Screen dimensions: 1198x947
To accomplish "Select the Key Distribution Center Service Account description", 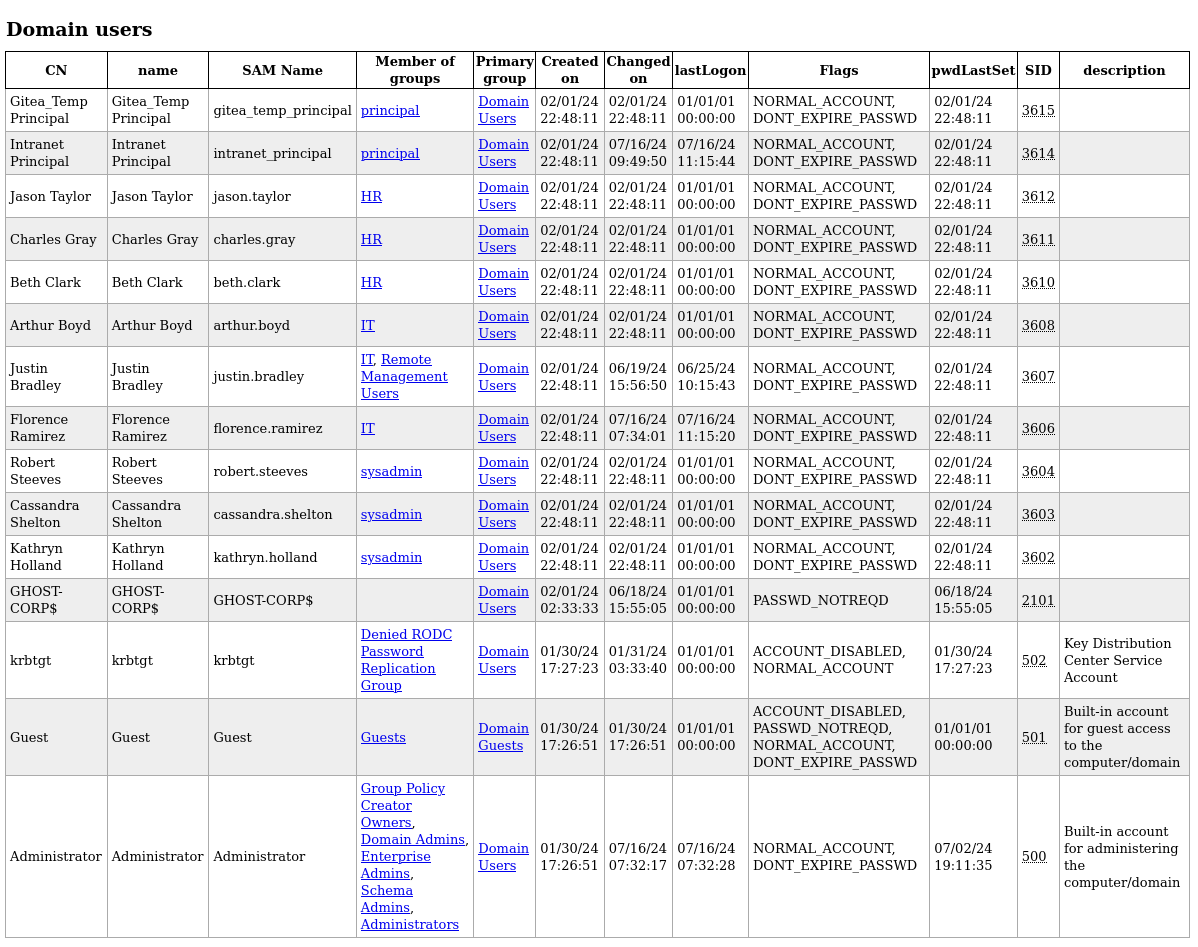I will [1117, 660].
